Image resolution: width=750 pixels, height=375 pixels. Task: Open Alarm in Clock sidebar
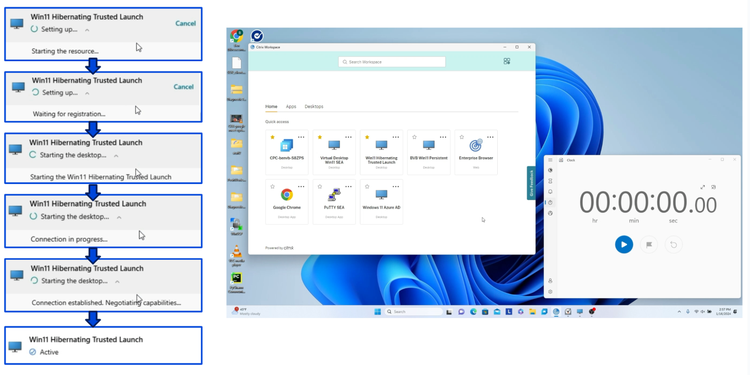[x=550, y=192]
